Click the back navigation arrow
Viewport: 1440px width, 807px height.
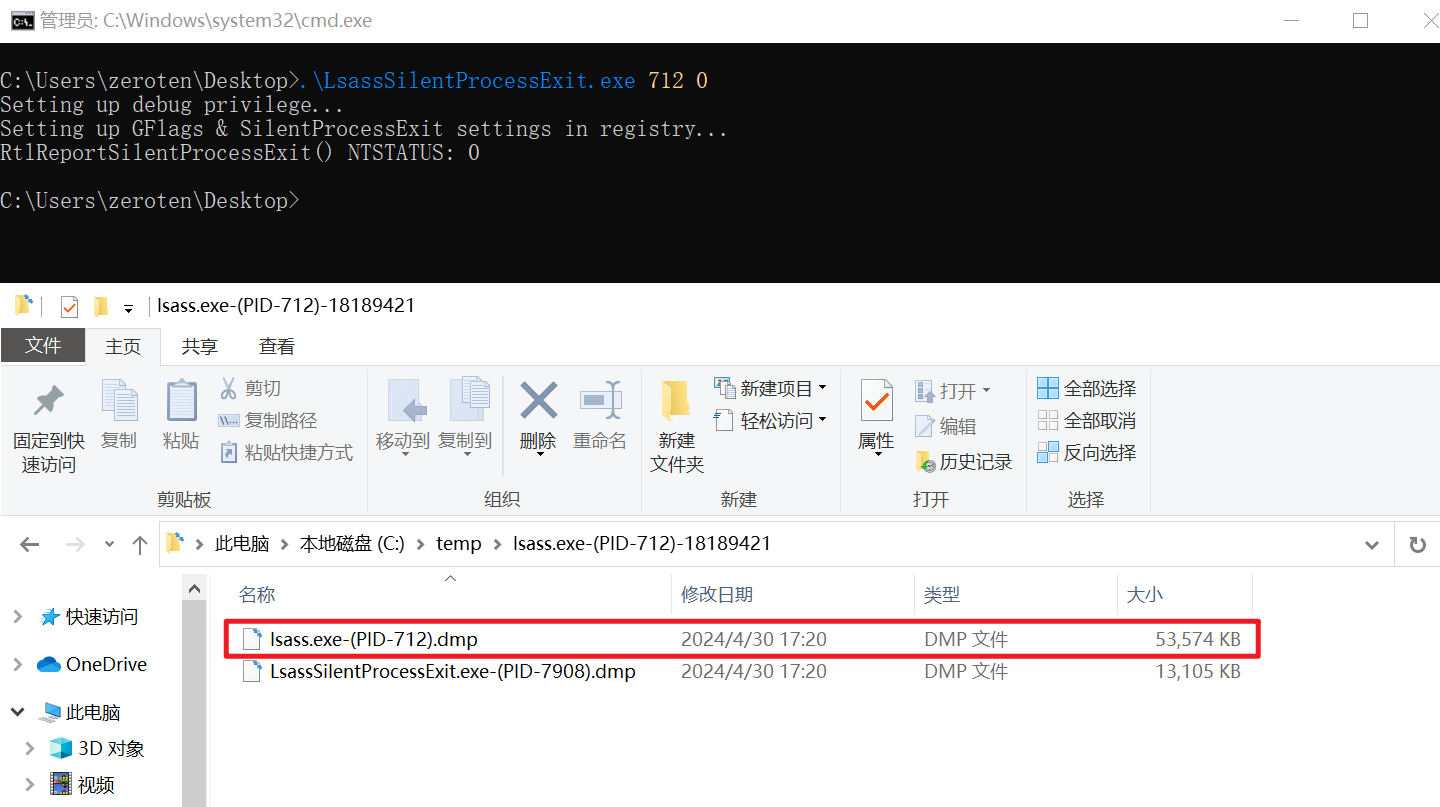pos(29,545)
